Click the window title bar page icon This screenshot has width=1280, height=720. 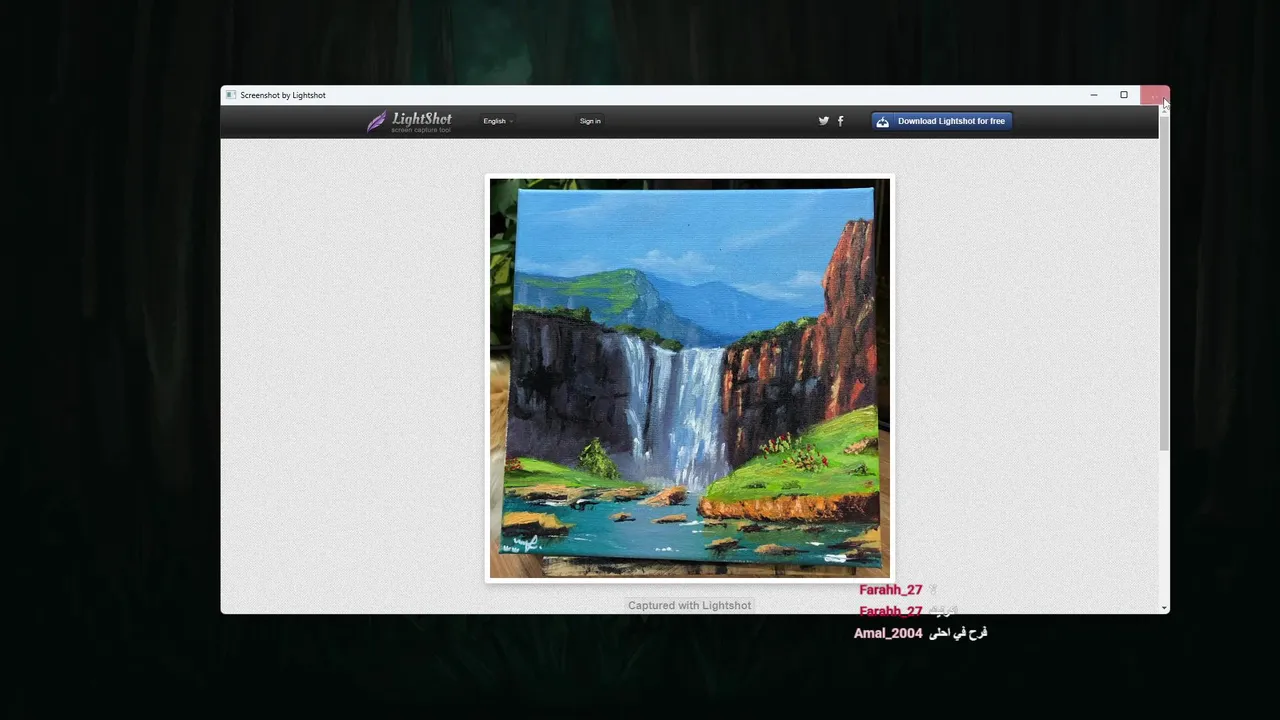coord(231,95)
